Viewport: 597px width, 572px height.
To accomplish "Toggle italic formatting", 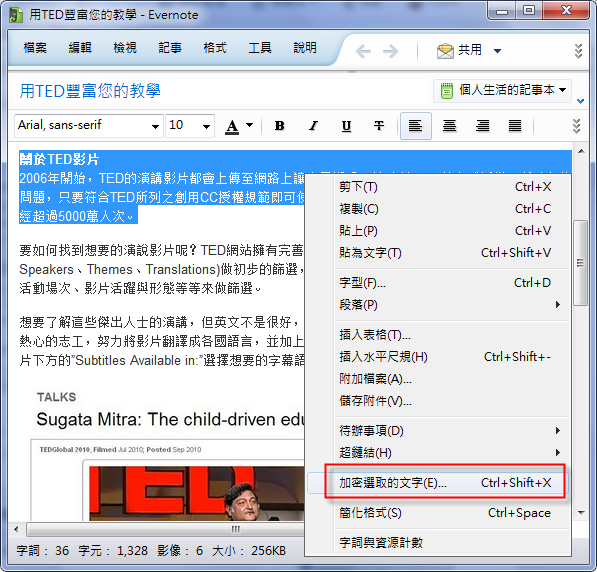I will 313,126.
